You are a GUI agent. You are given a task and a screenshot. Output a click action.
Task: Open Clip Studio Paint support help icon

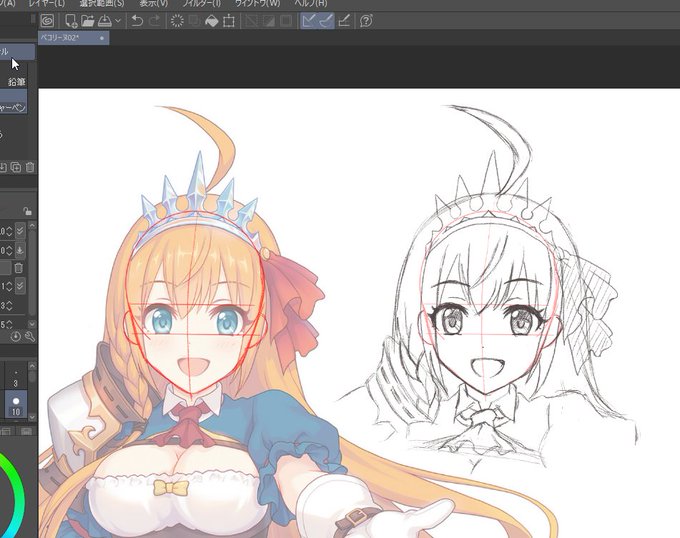pos(366,20)
